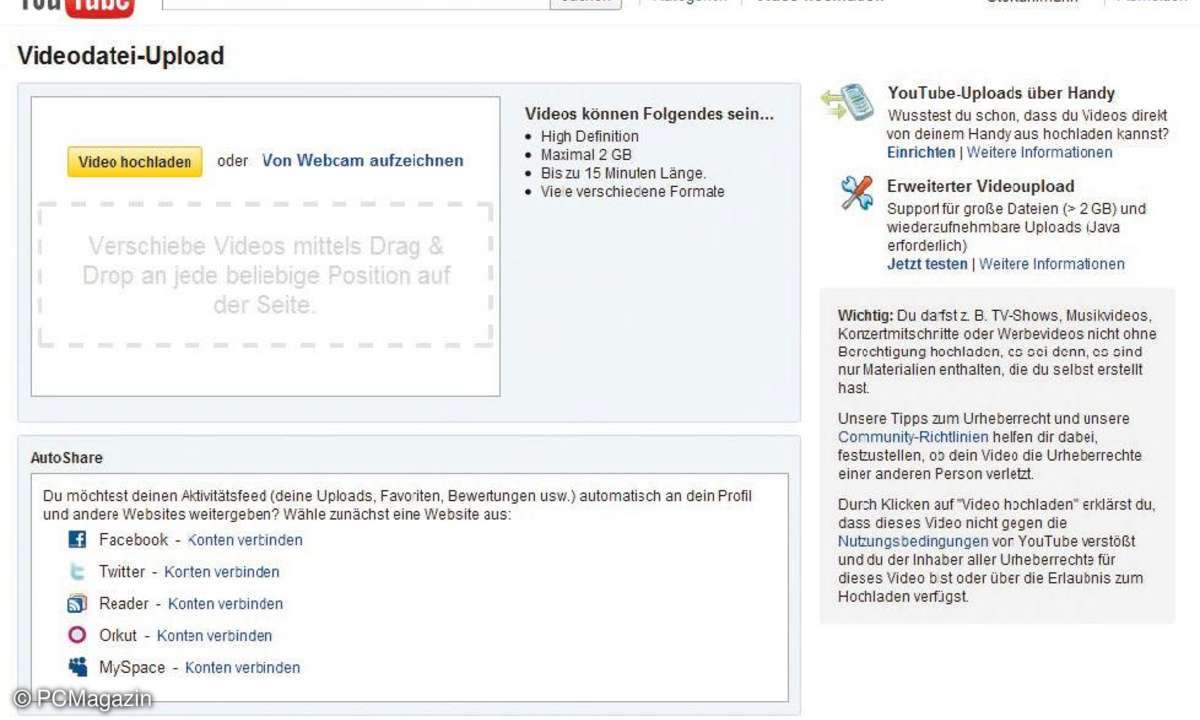Open the Jetzt testen link

click(x=927, y=264)
